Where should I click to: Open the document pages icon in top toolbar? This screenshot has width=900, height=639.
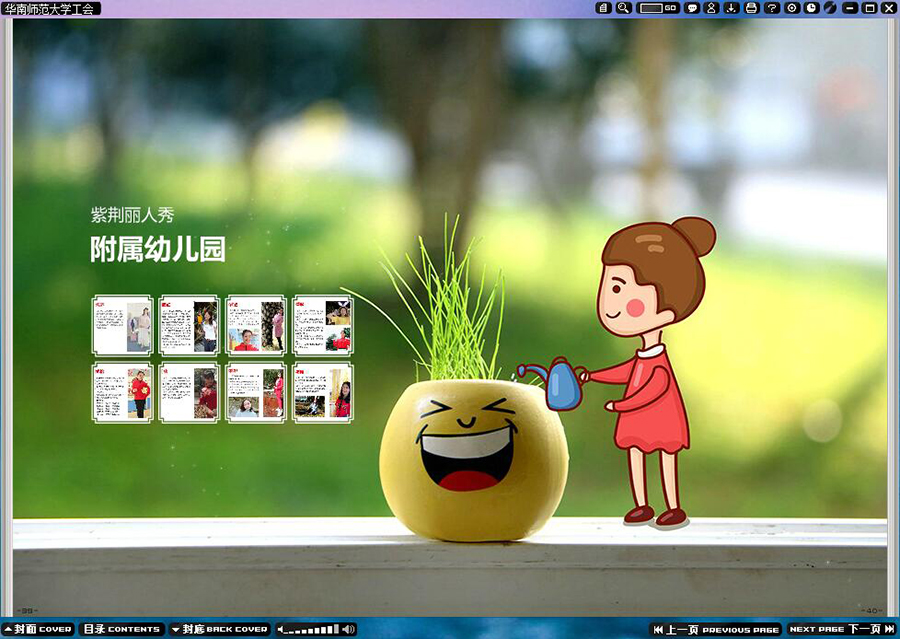[x=603, y=8]
